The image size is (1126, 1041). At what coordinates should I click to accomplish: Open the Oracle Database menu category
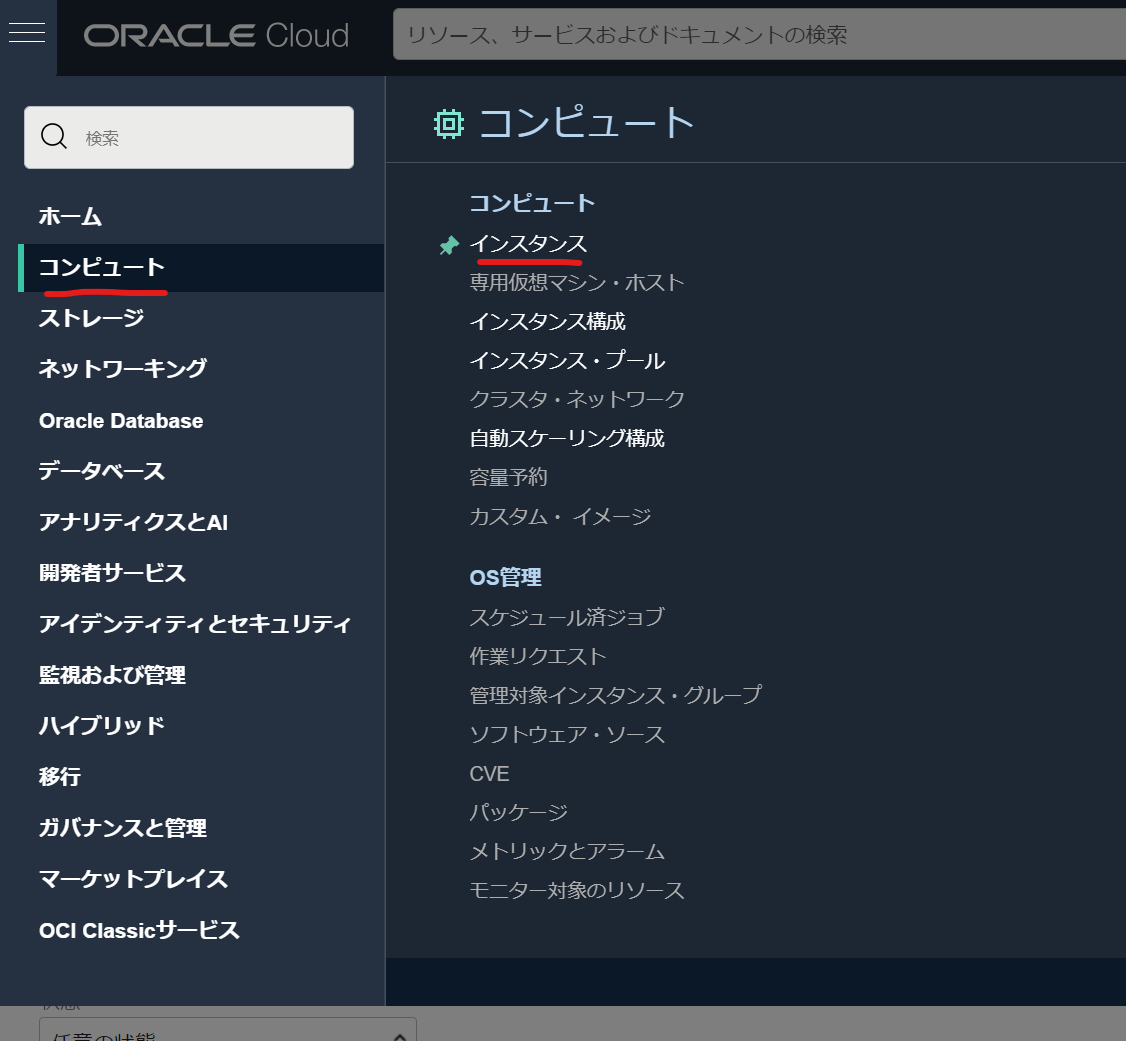tap(121, 421)
